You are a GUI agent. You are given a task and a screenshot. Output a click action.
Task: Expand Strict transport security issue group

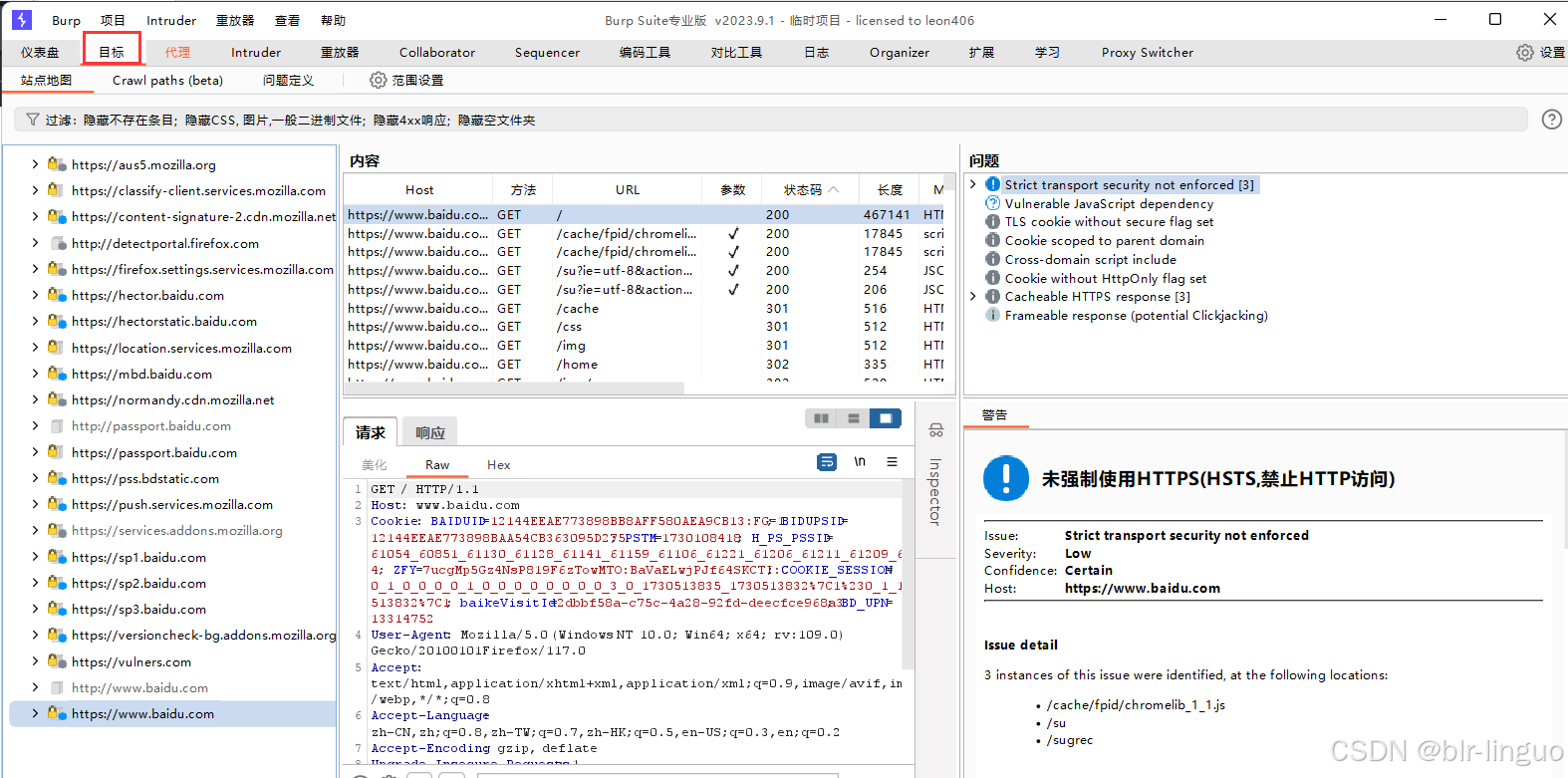973,184
